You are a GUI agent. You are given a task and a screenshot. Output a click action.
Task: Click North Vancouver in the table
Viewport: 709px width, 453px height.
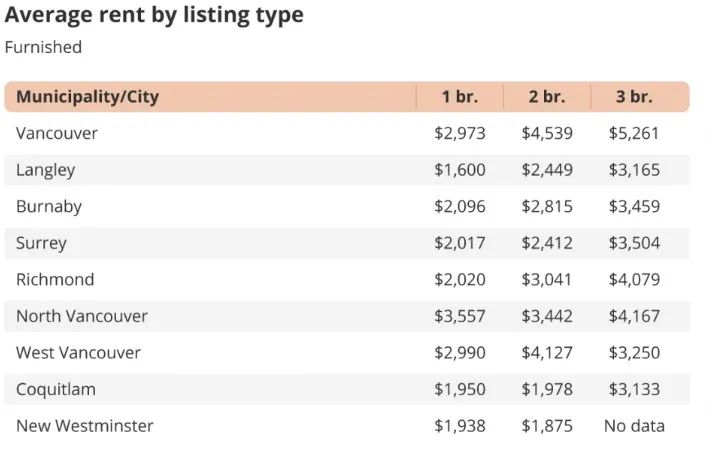(82, 316)
